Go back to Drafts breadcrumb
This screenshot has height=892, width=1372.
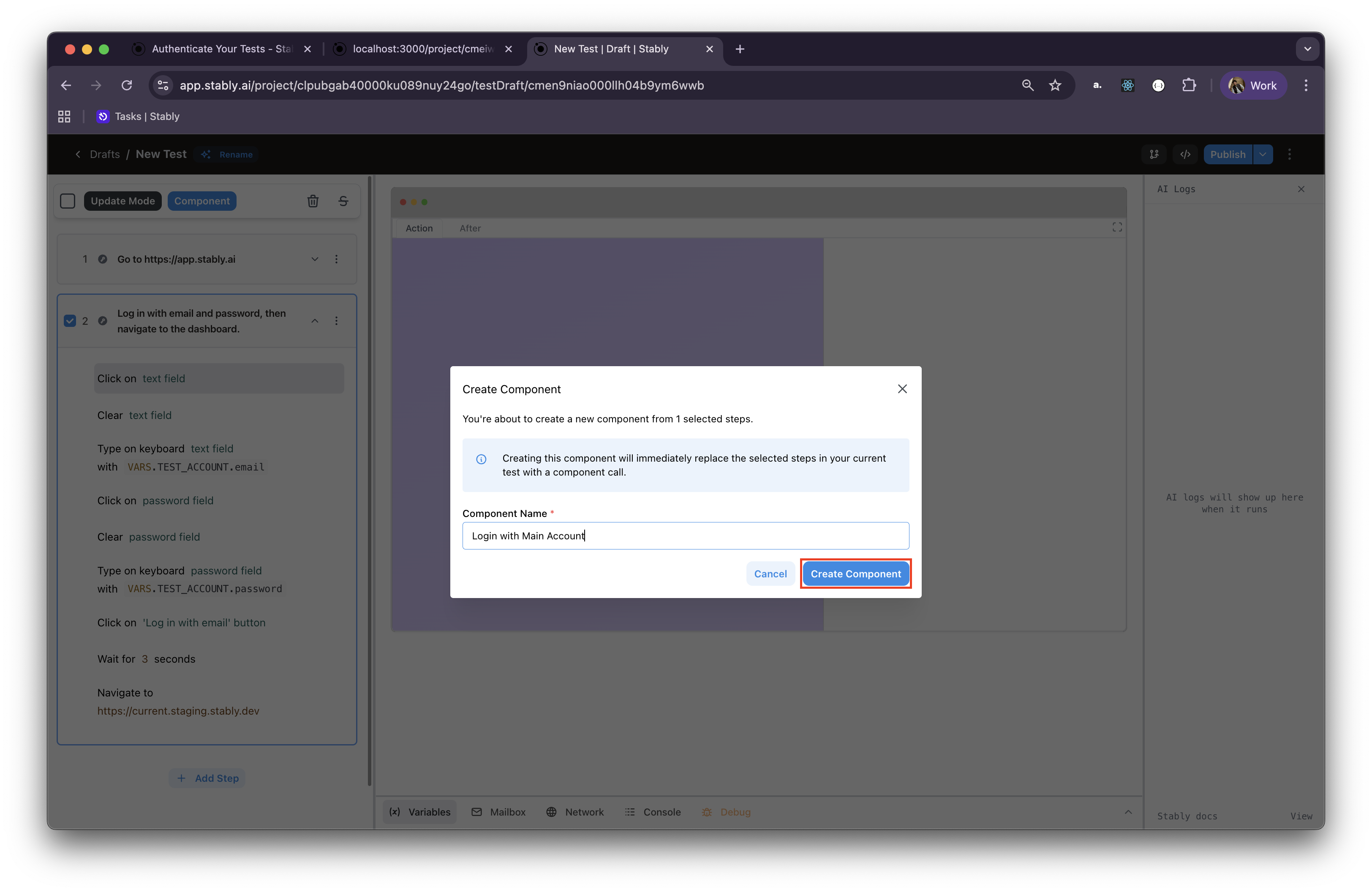pyautogui.click(x=105, y=154)
